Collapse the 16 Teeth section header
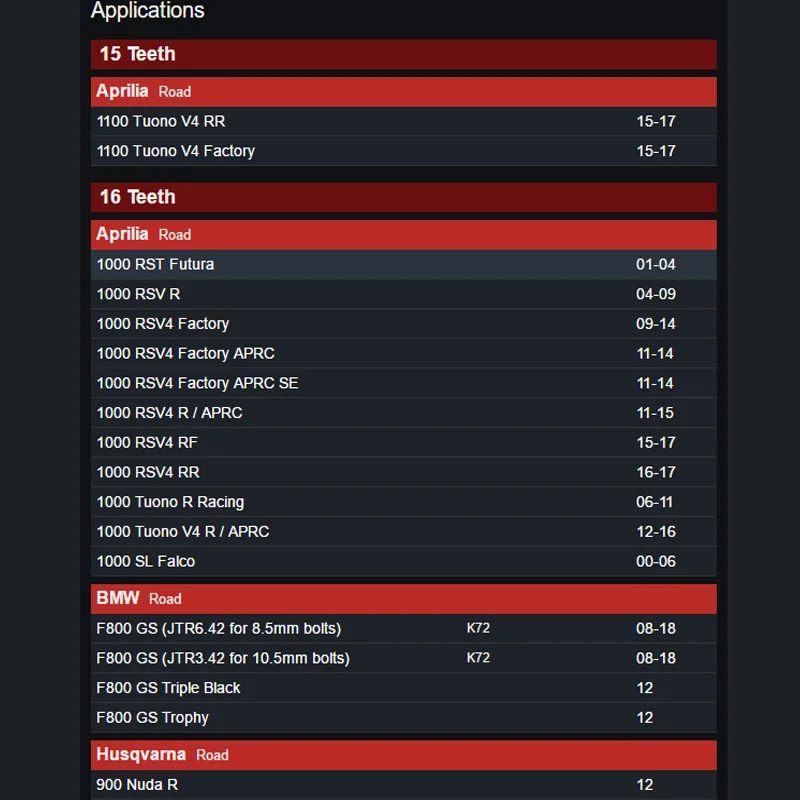Viewport: 800px width, 800px height. click(x=404, y=197)
